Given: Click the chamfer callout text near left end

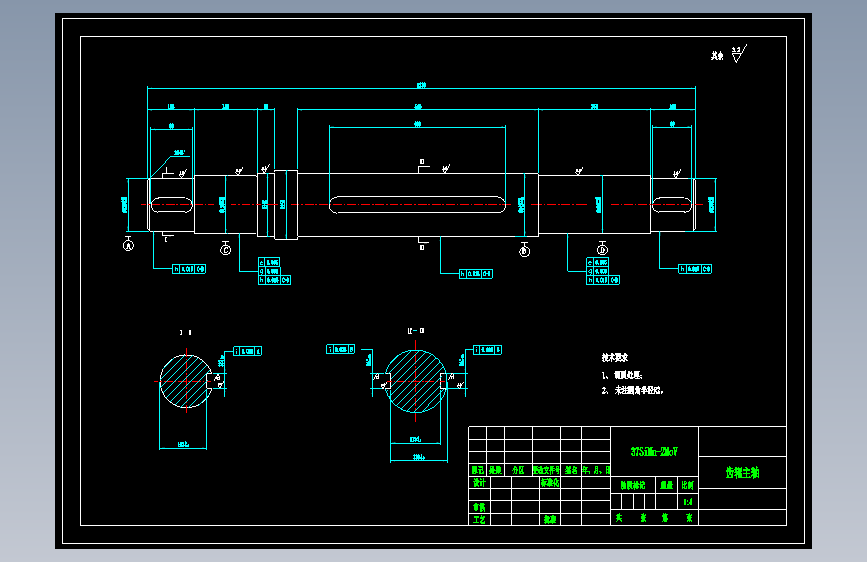Looking at the screenshot, I should (180, 152).
